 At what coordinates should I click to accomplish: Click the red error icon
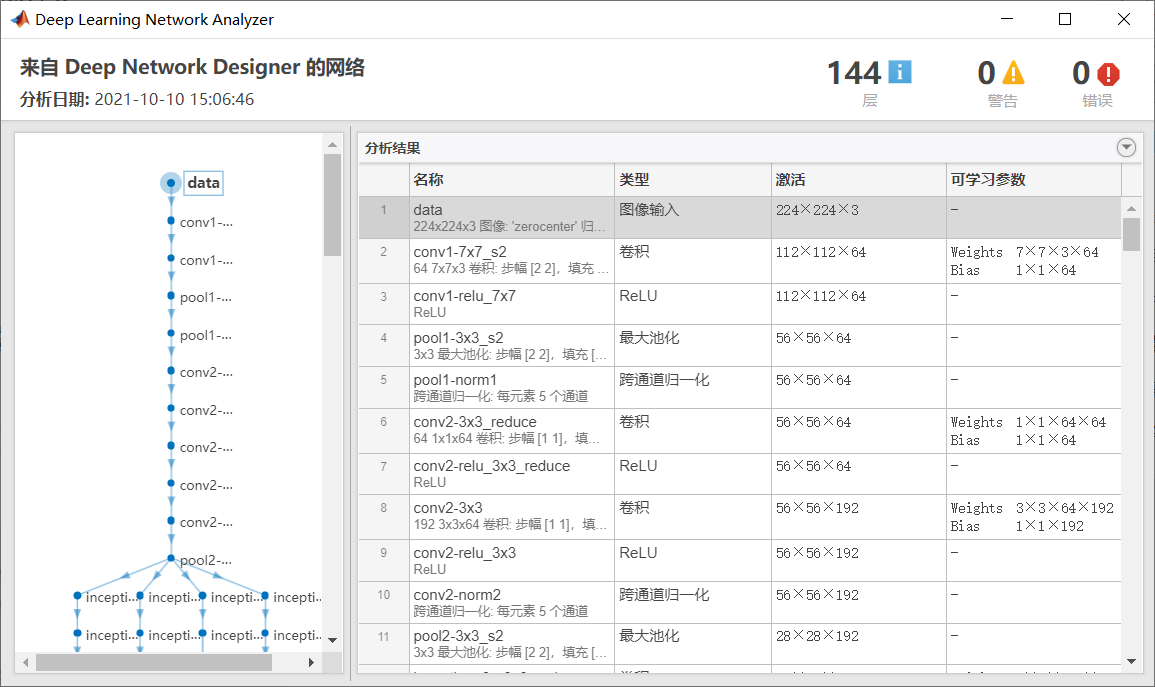point(1108,74)
